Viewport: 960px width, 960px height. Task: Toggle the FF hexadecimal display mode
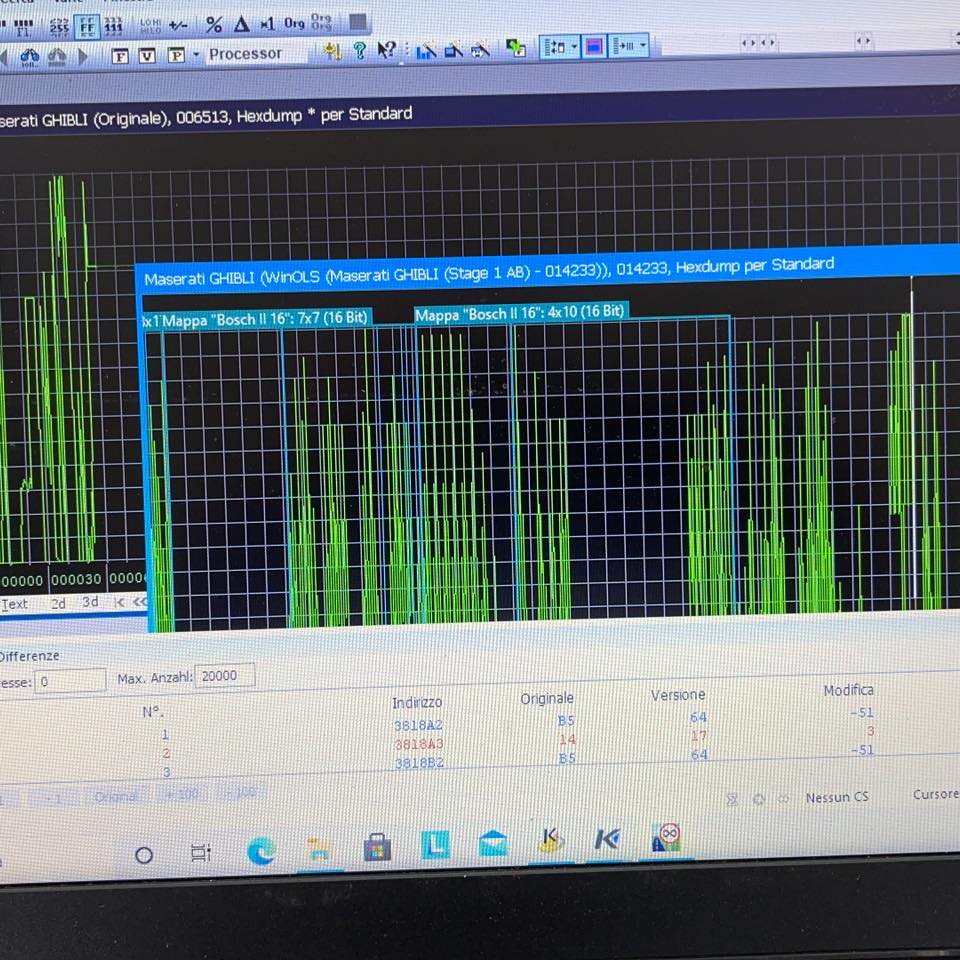click(87, 27)
